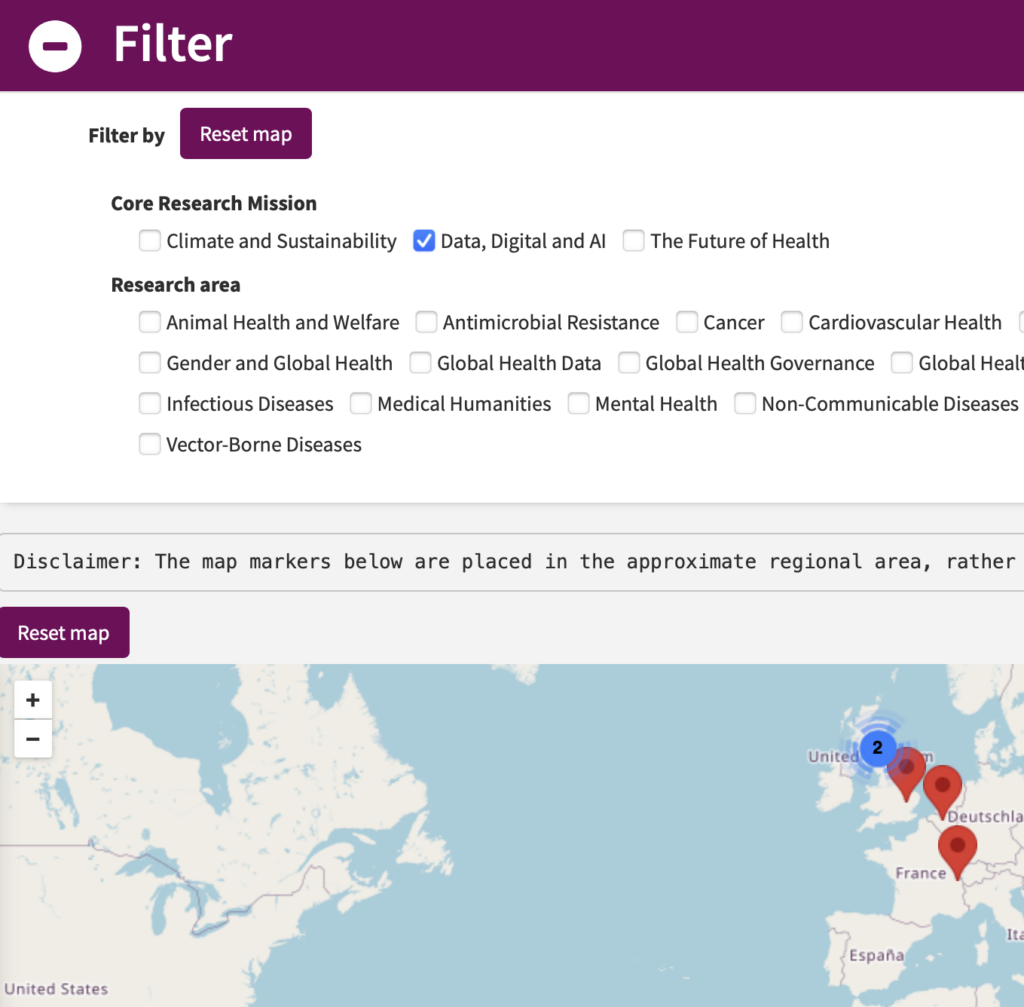Zoom in on the map with the plus control
The width and height of the screenshot is (1024, 1007).
33,700
